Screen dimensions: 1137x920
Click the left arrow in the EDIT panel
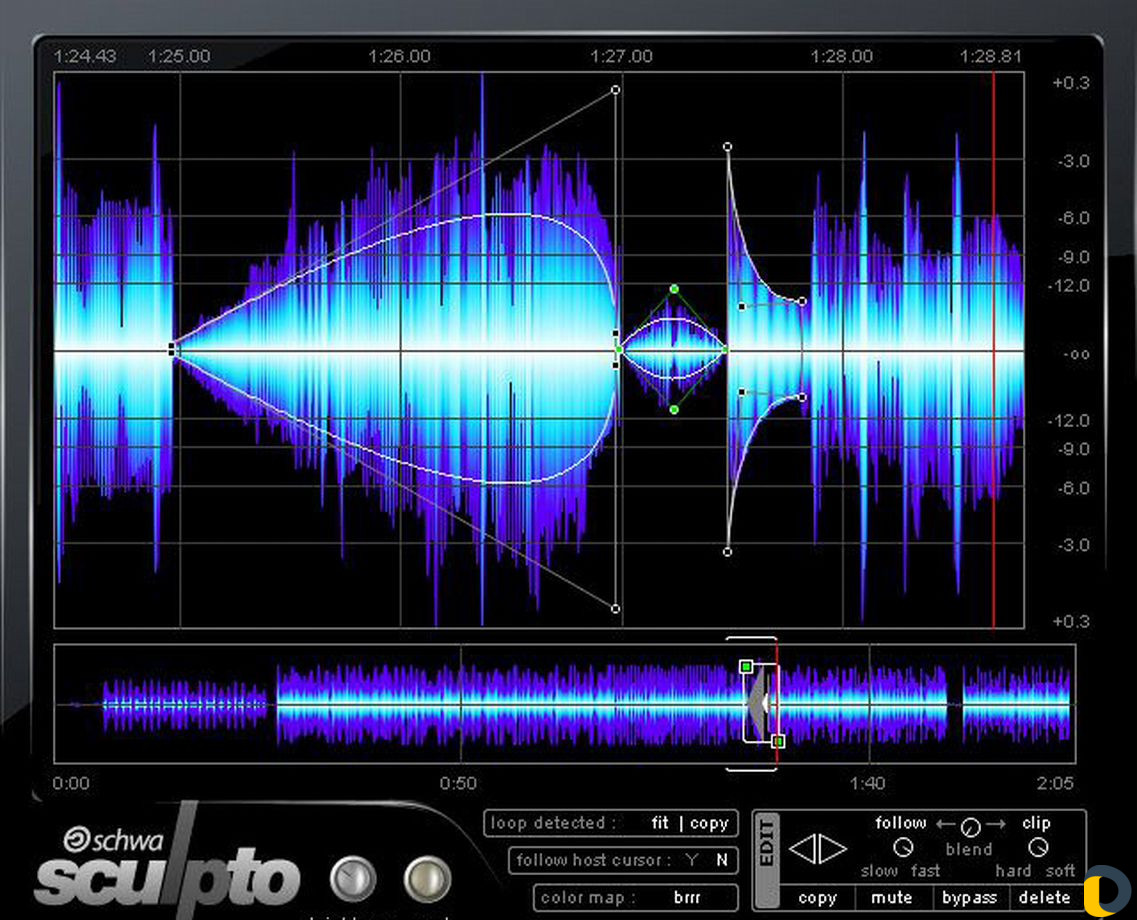click(x=803, y=850)
